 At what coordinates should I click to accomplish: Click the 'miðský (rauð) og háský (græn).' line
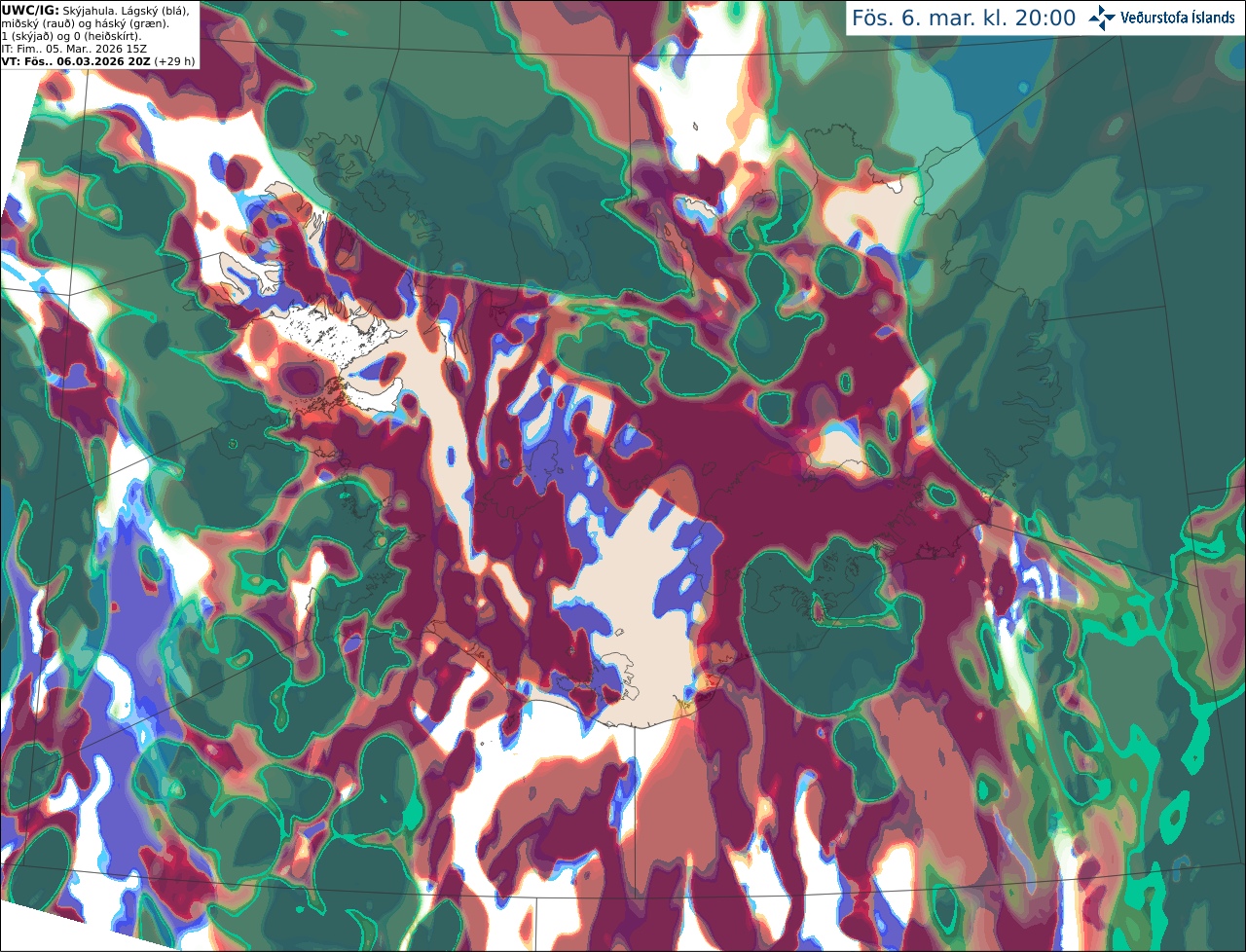pyautogui.click(x=85, y=23)
